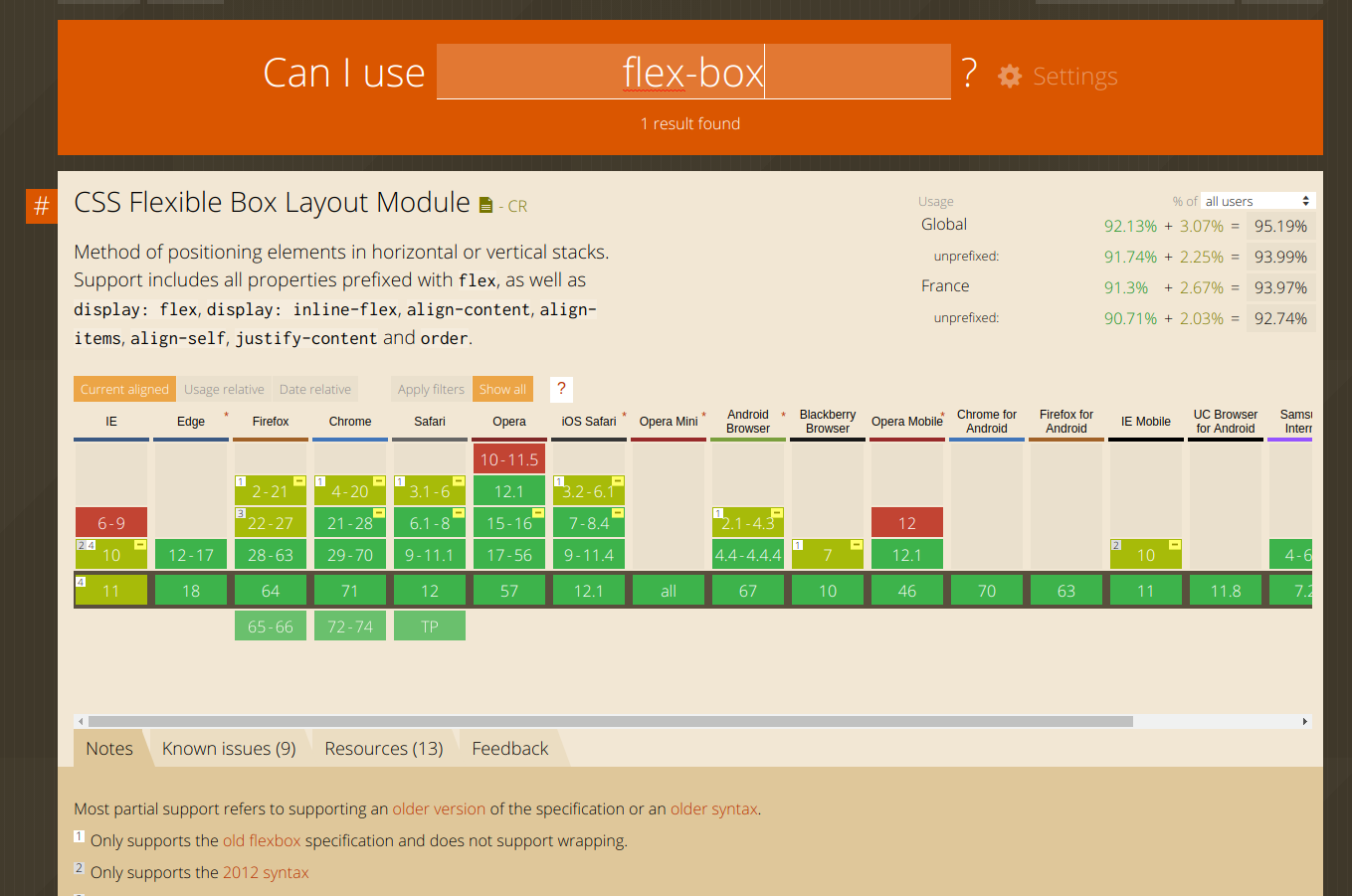Click the Opera Mini header

(669, 422)
